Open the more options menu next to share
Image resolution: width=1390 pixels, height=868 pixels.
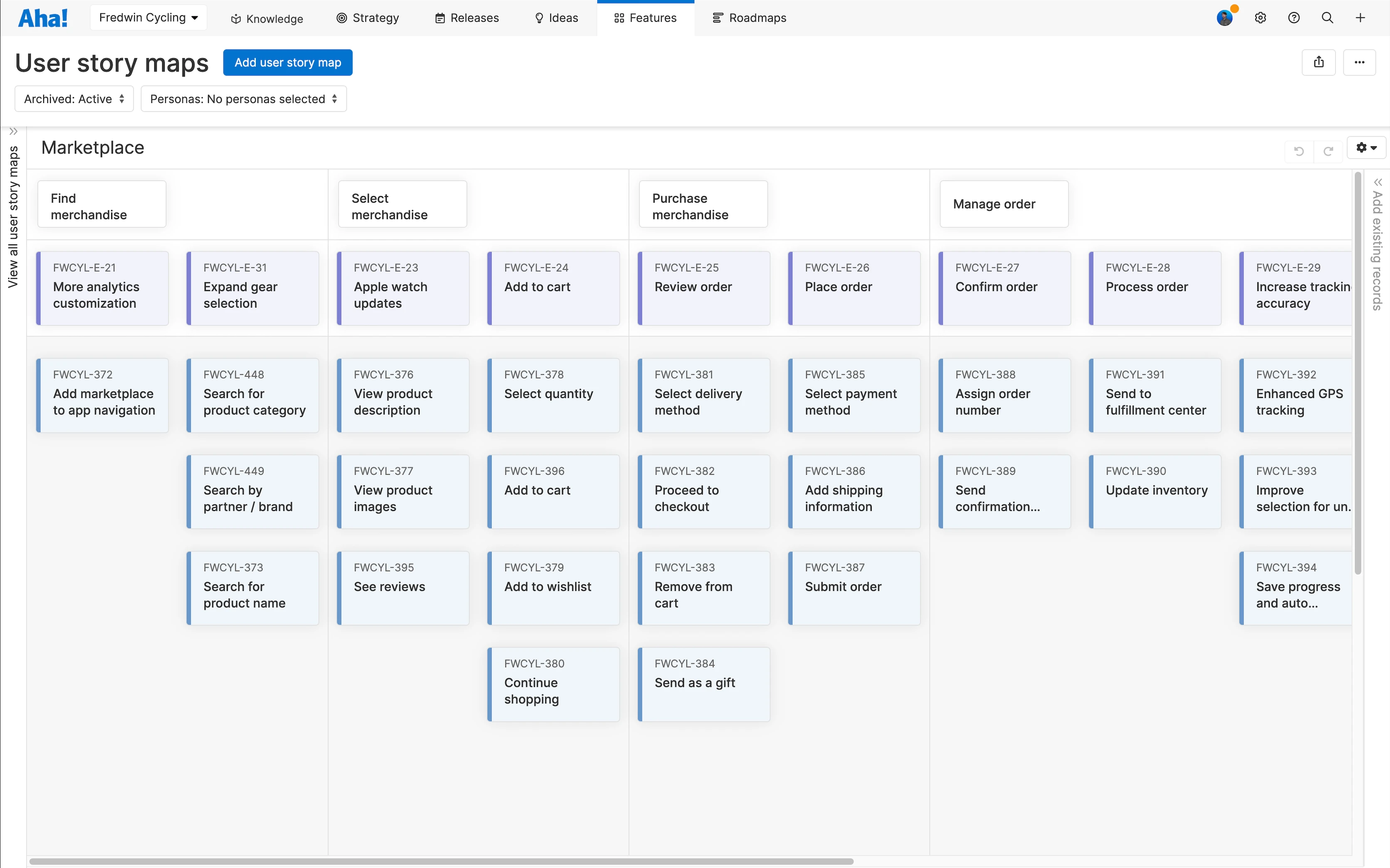click(1359, 62)
